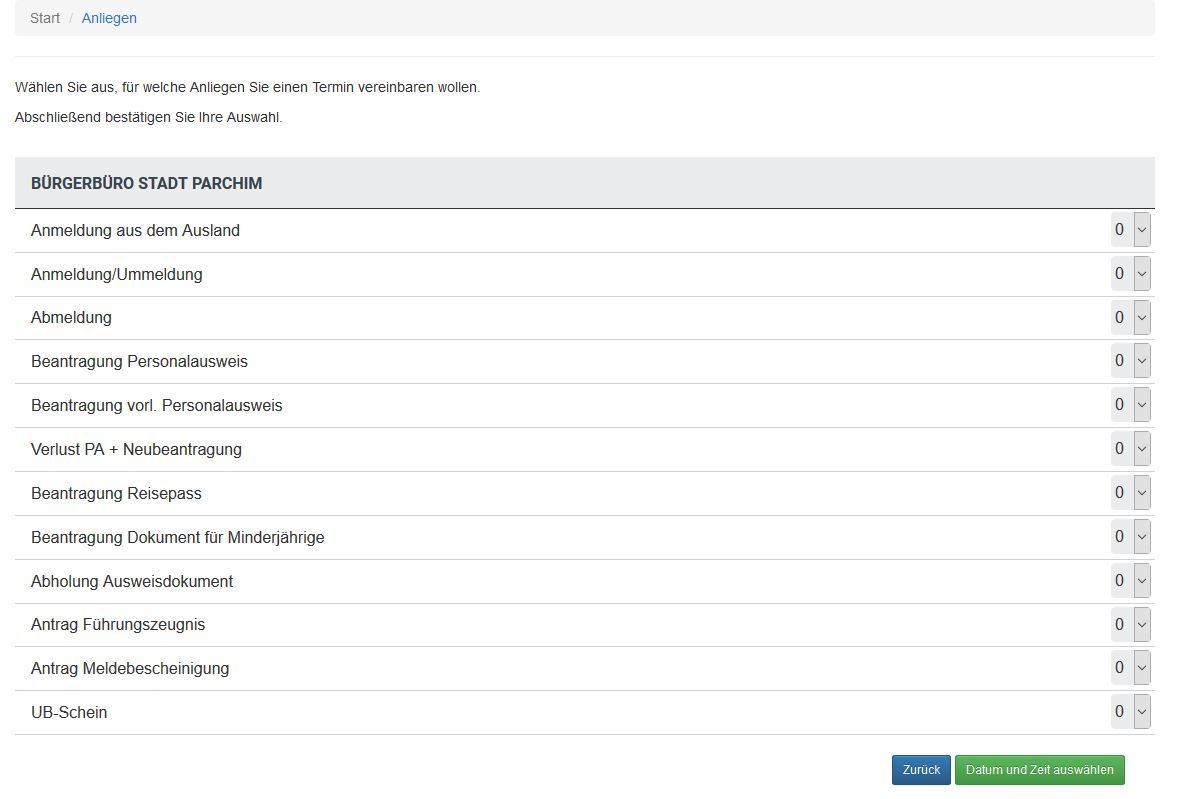Select quantity for Beantragung Personalausweis
The width and height of the screenshot is (1180, 799).
[x=1131, y=361]
